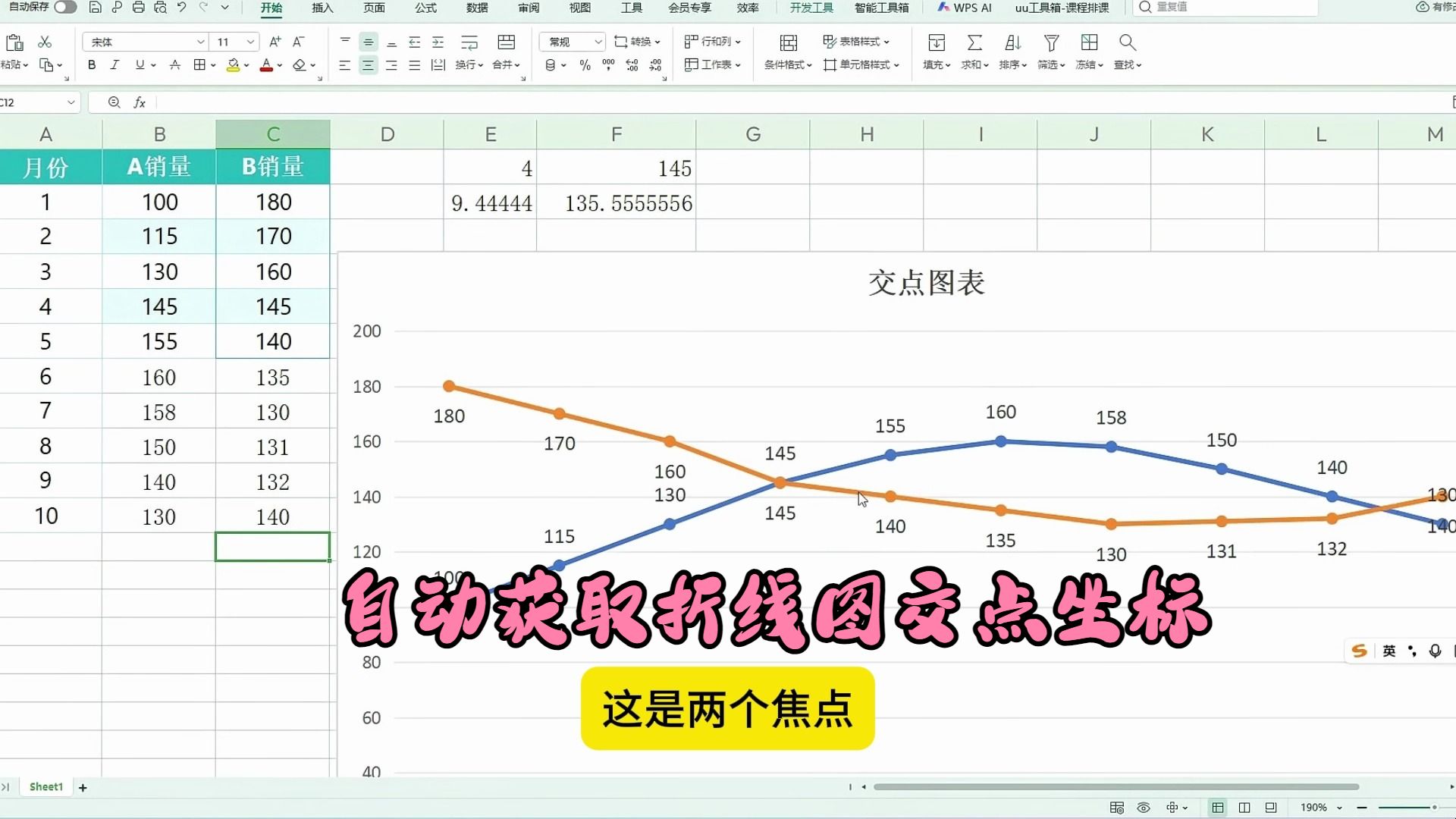The image size is (1456, 819).
Task: Click the percent style icon
Action: click(x=585, y=65)
